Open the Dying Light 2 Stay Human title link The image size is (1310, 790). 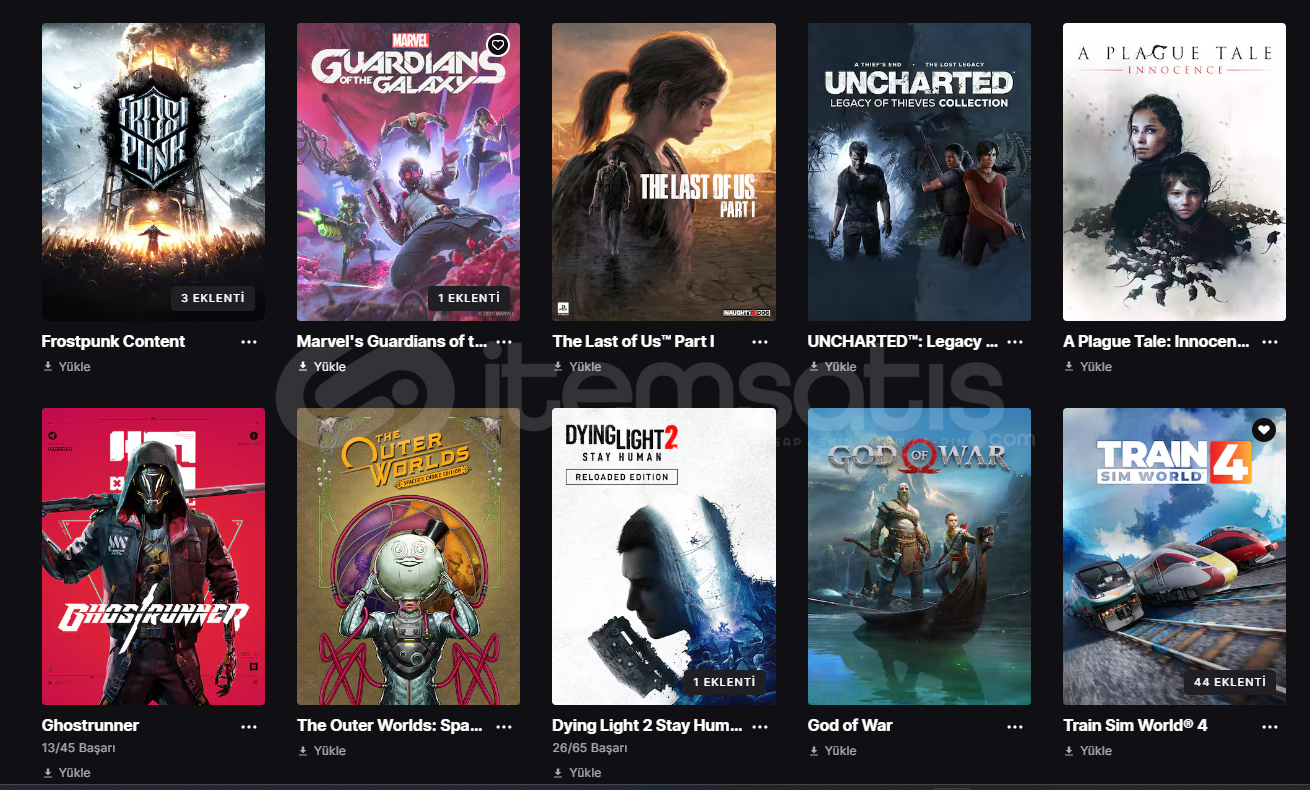(647, 726)
